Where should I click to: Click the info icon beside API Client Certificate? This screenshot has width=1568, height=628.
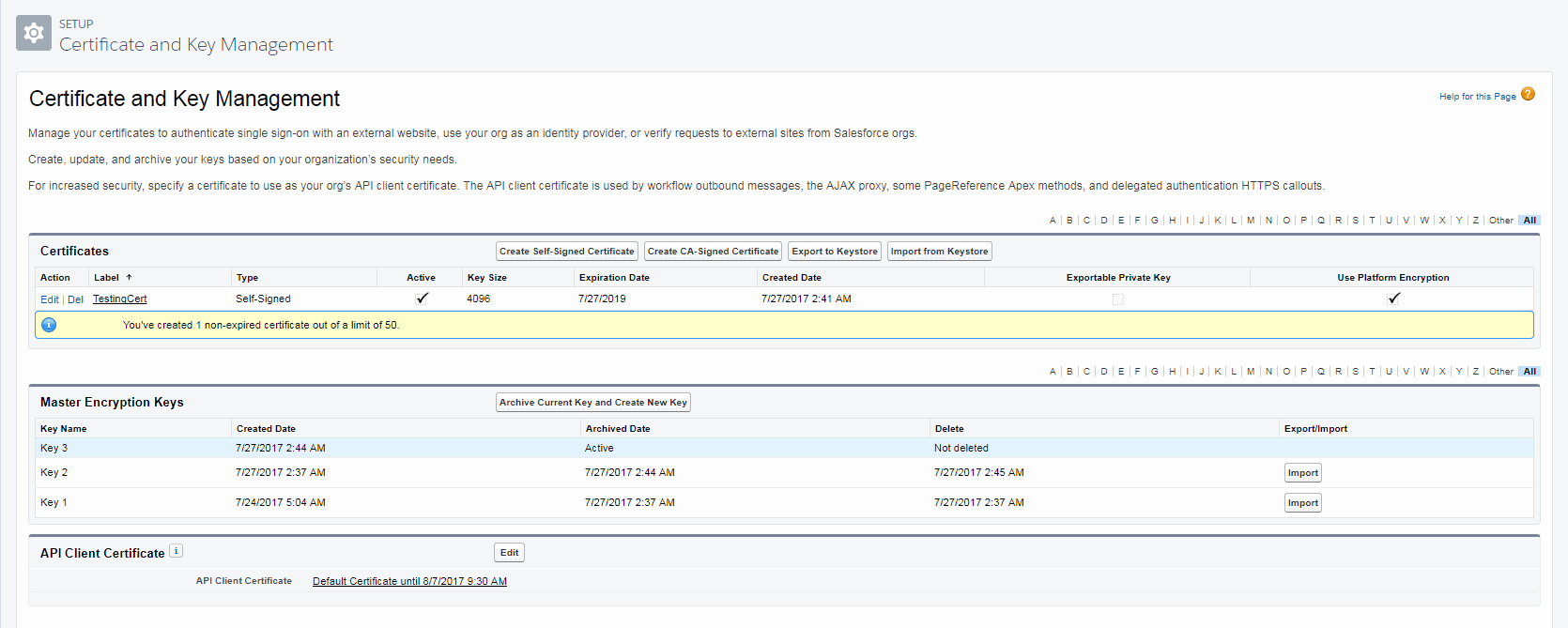176,551
